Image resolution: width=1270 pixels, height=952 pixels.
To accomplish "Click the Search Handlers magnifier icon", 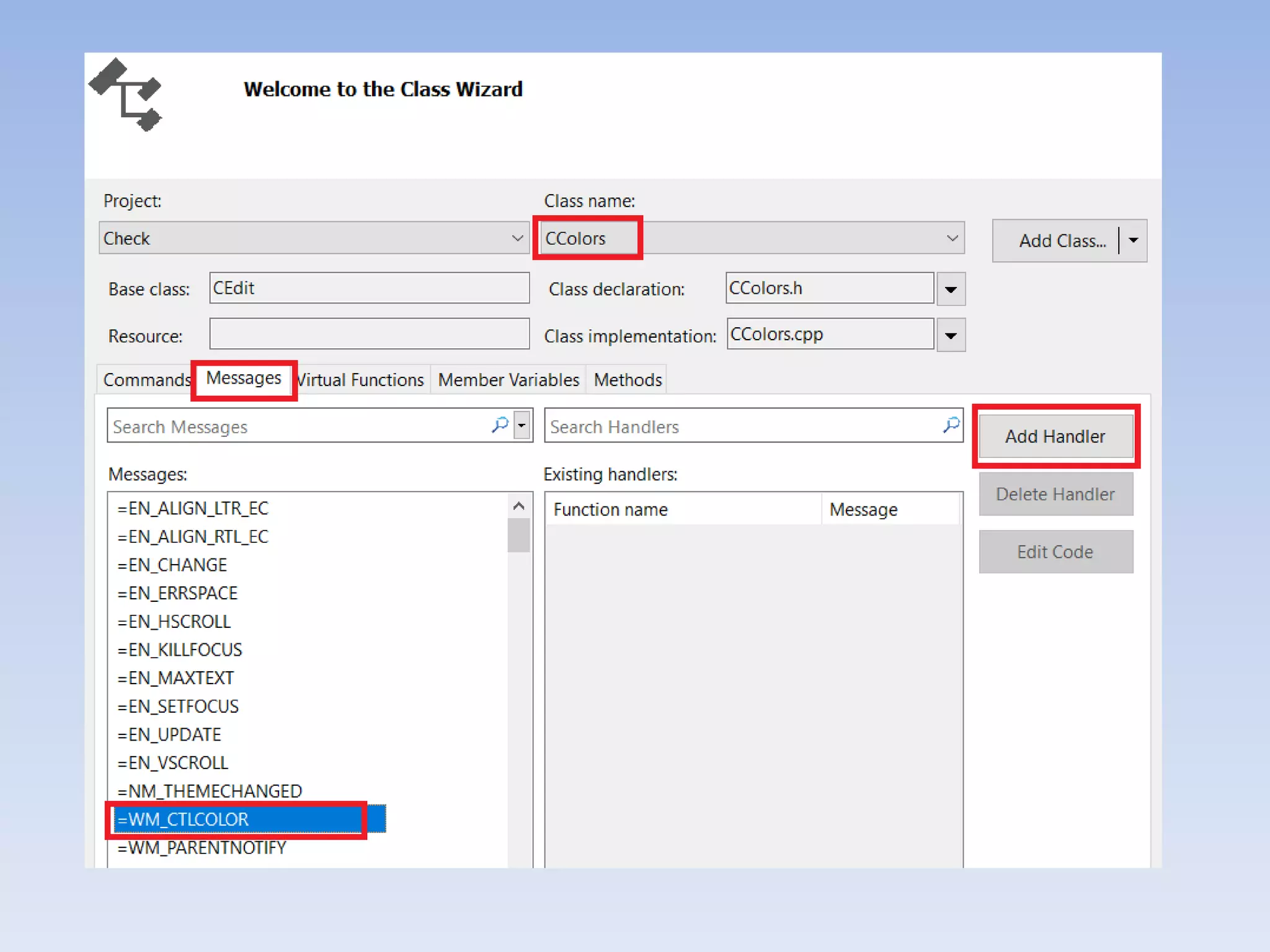I will pyautogui.click(x=951, y=425).
